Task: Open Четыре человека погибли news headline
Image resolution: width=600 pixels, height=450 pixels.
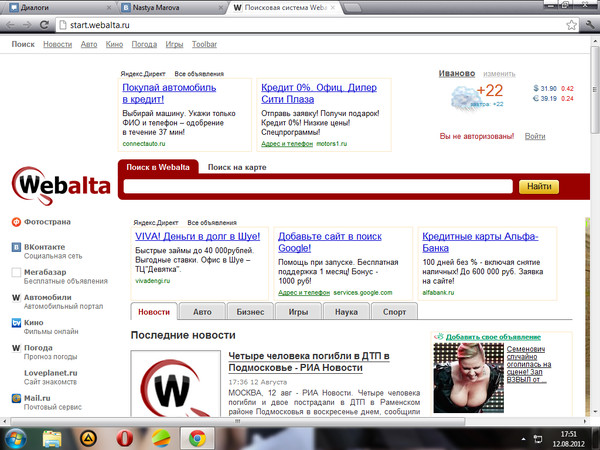Action: 309,362
